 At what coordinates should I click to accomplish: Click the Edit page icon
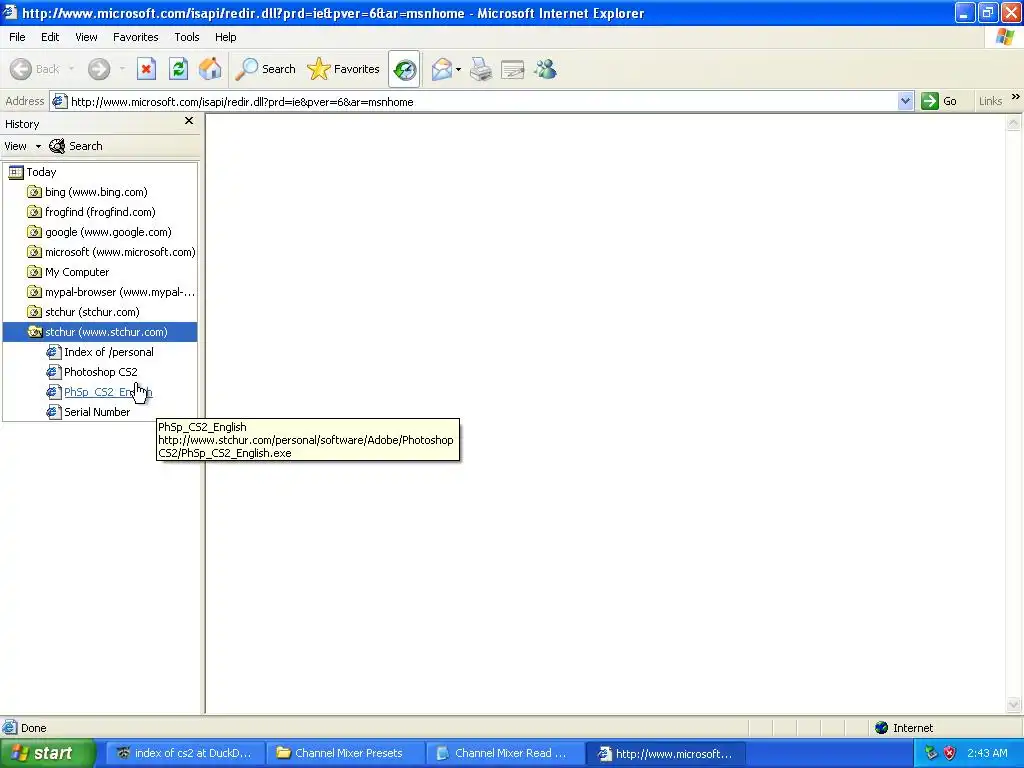pos(513,69)
